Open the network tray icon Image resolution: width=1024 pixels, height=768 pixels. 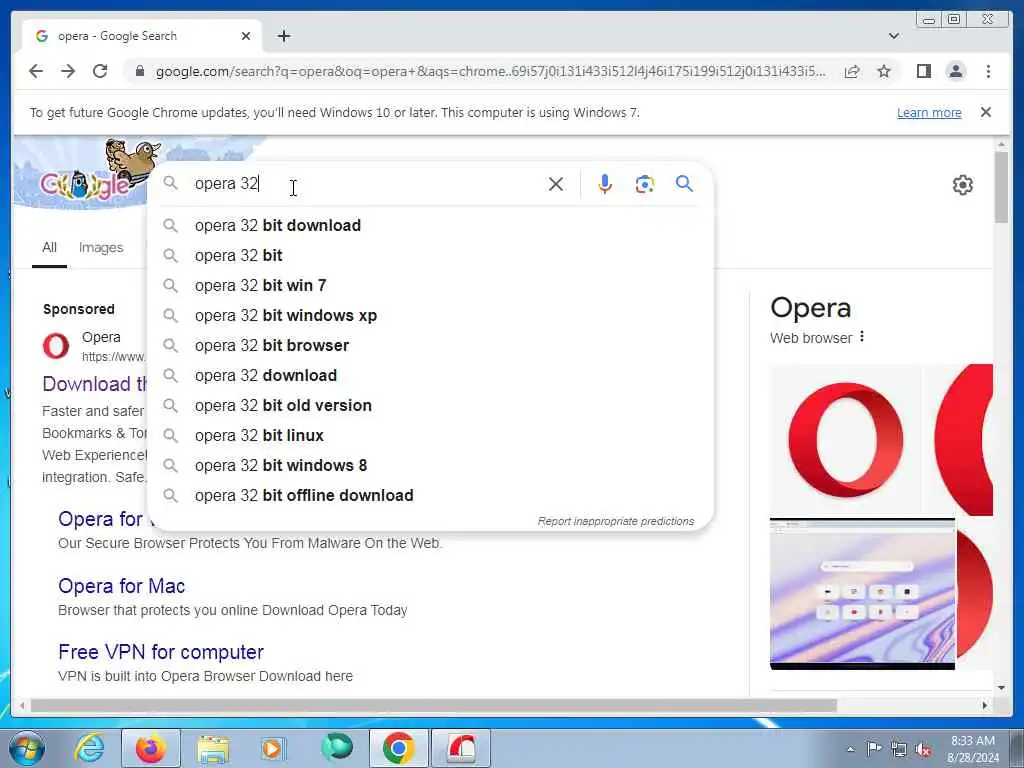899,749
